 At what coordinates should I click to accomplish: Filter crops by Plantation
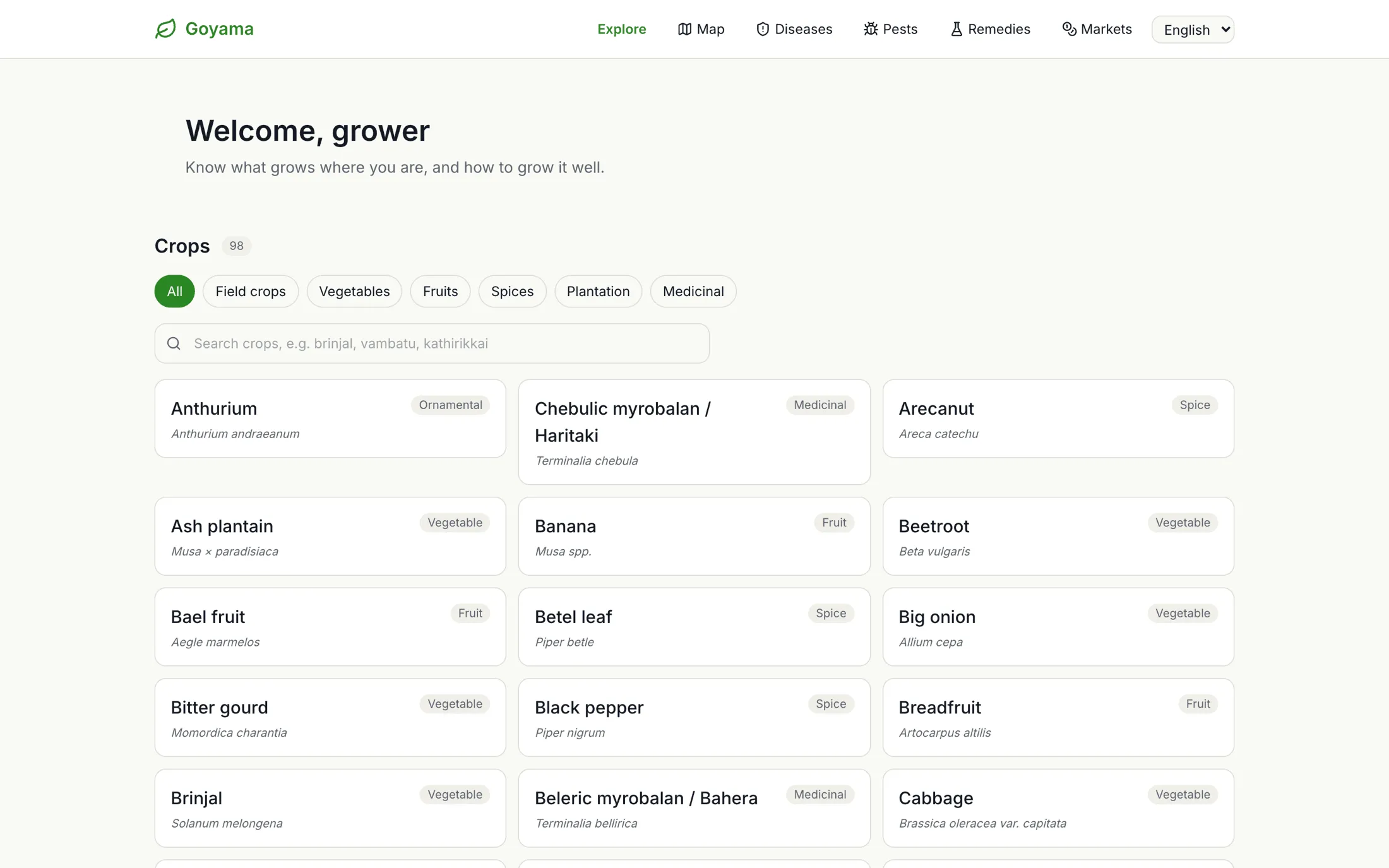tap(598, 291)
